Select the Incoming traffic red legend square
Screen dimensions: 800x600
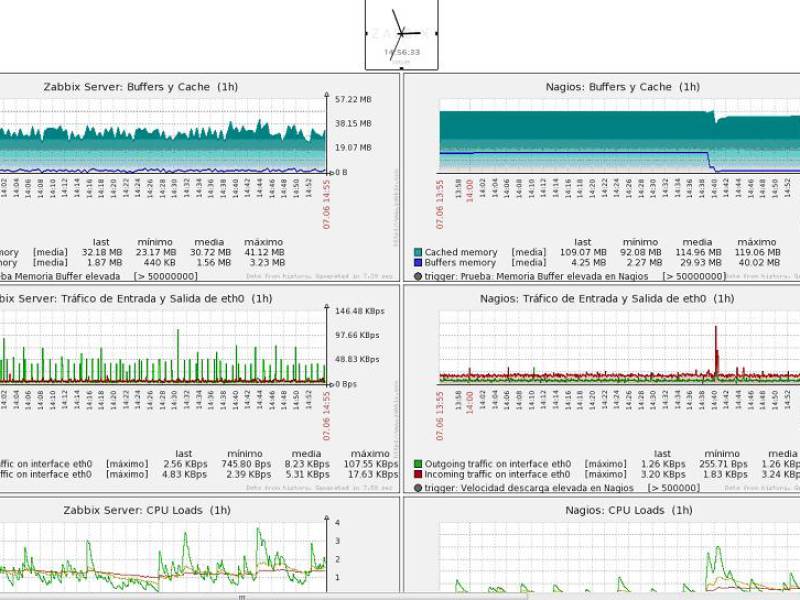pyautogui.click(x=418, y=476)
